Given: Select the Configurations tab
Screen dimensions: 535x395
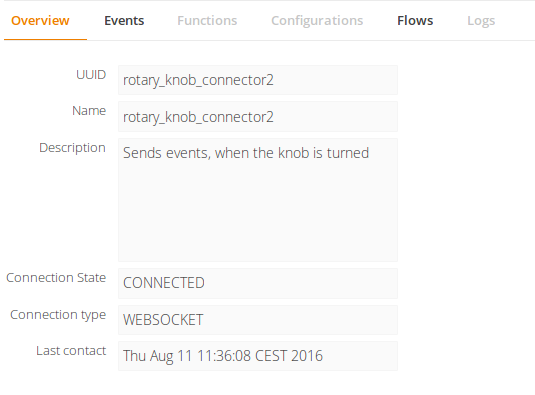Looking at the screenshot, I should pyautogui.click(x=317, y=21).
